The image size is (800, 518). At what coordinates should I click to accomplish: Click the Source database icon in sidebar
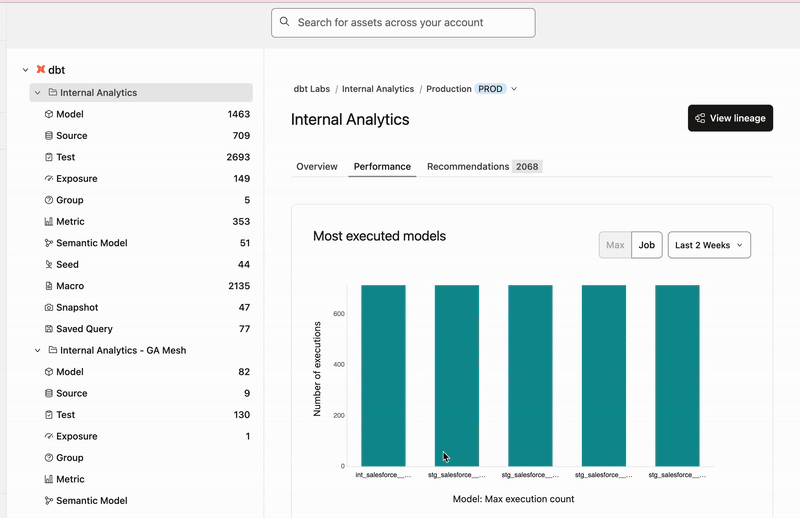49,136
